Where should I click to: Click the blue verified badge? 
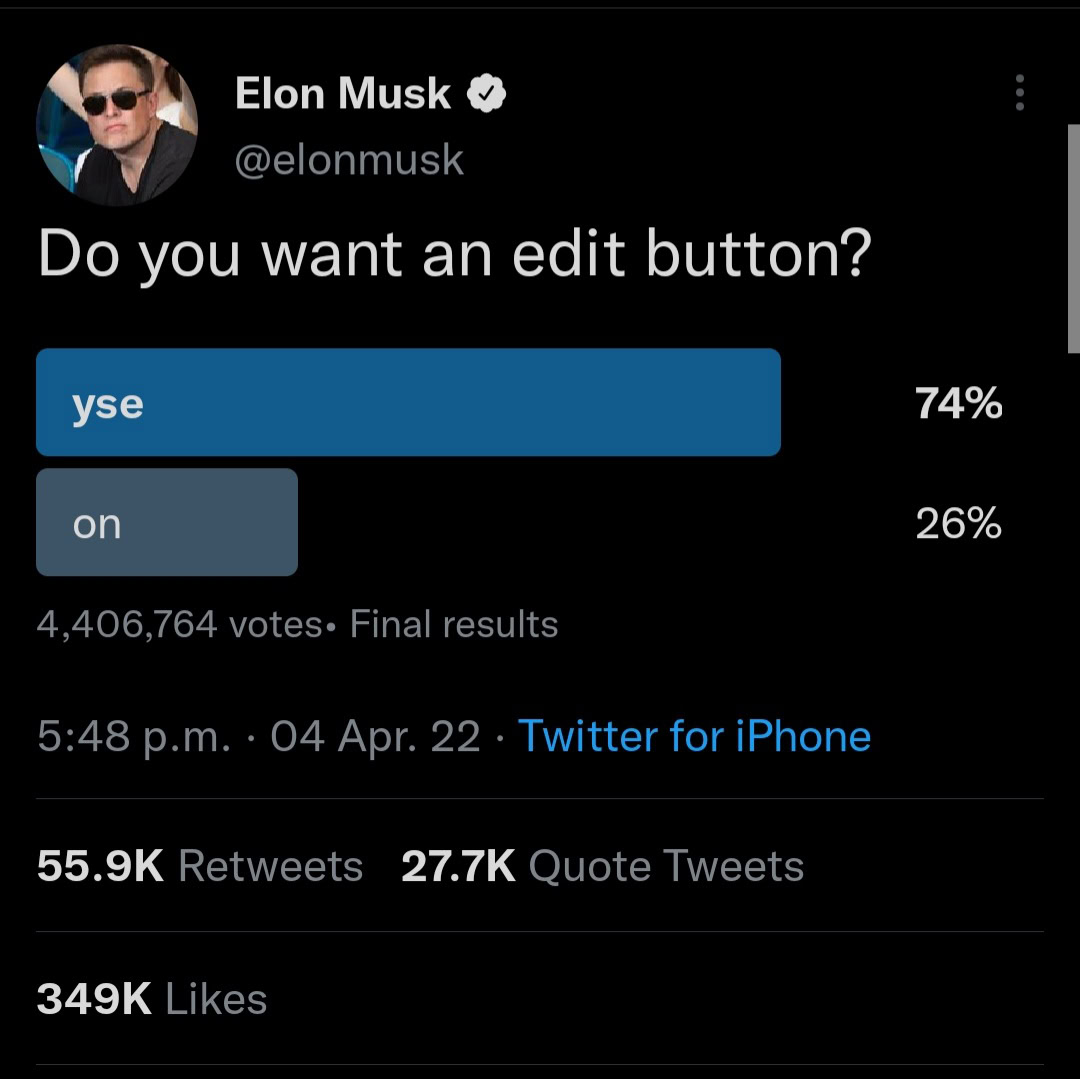pyautogui.click(x=487, y=94)
